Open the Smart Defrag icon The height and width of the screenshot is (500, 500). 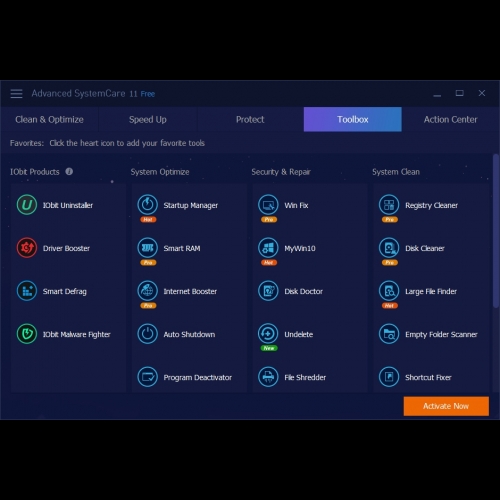point(27,291)
